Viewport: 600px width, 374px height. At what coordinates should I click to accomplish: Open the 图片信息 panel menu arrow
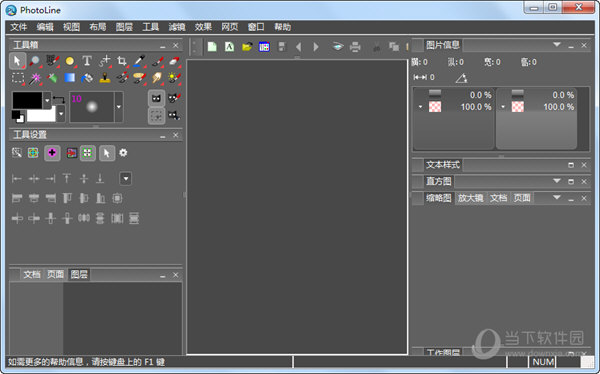557,45
